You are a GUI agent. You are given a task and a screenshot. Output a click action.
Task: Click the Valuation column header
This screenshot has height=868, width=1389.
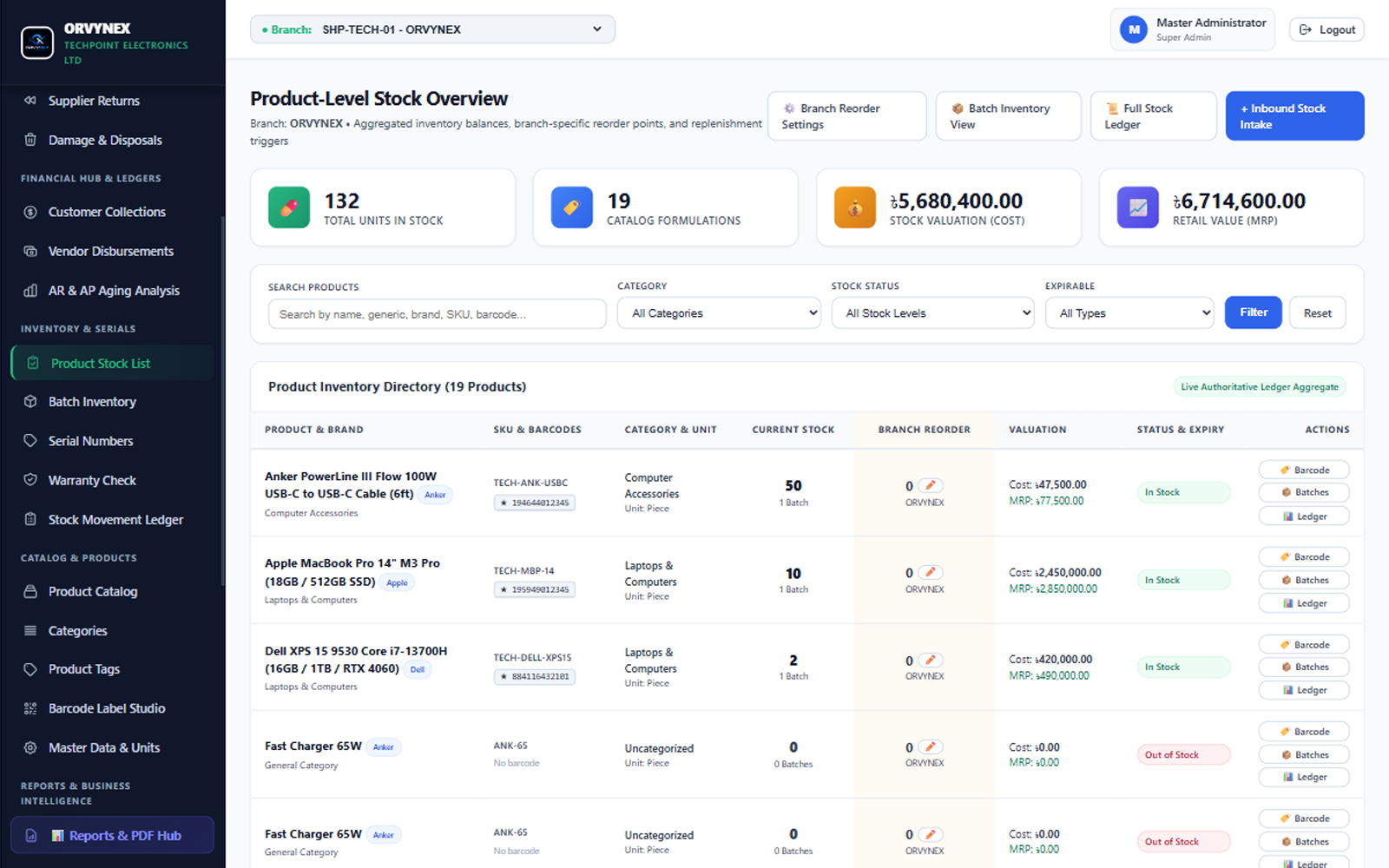click(x=1037, y=430)
